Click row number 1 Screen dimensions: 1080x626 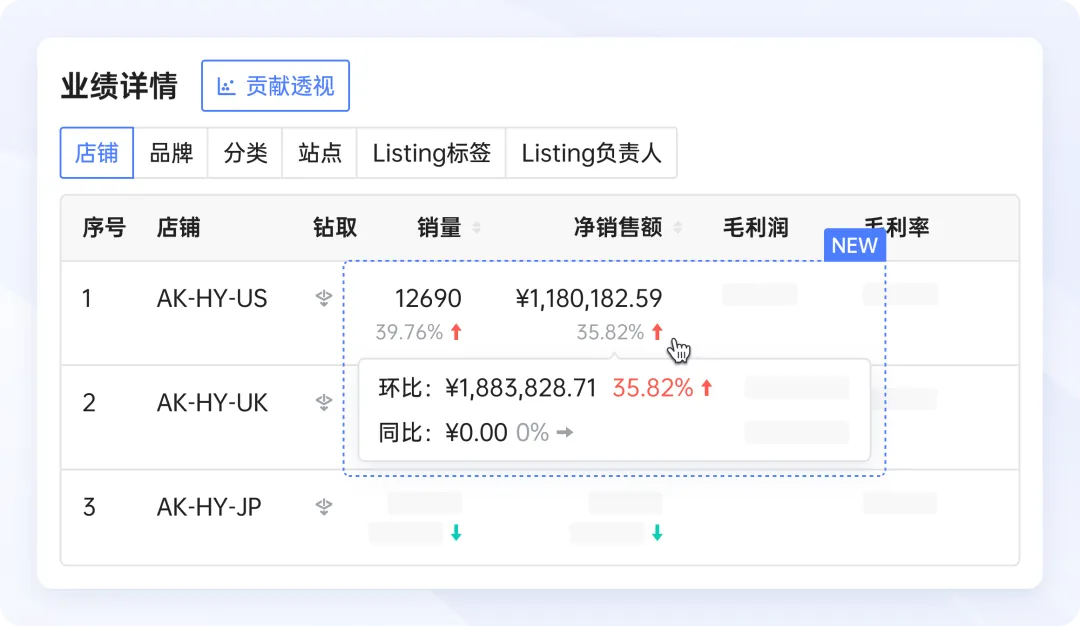pyautogui.click(x=87, y=298)
